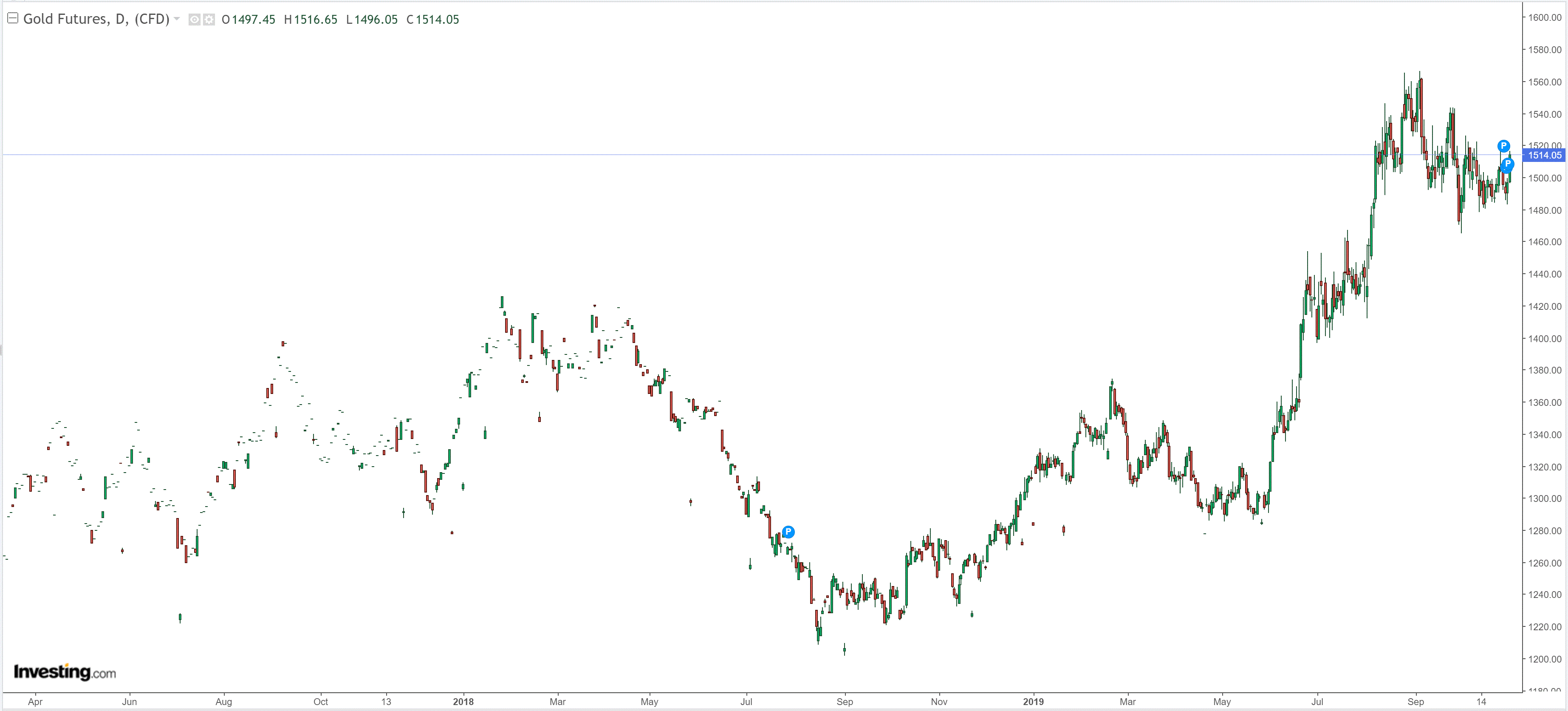Open chart settings gear icon
The width and height of the screenshot is (1568, 711).
(x=209, y=20)
